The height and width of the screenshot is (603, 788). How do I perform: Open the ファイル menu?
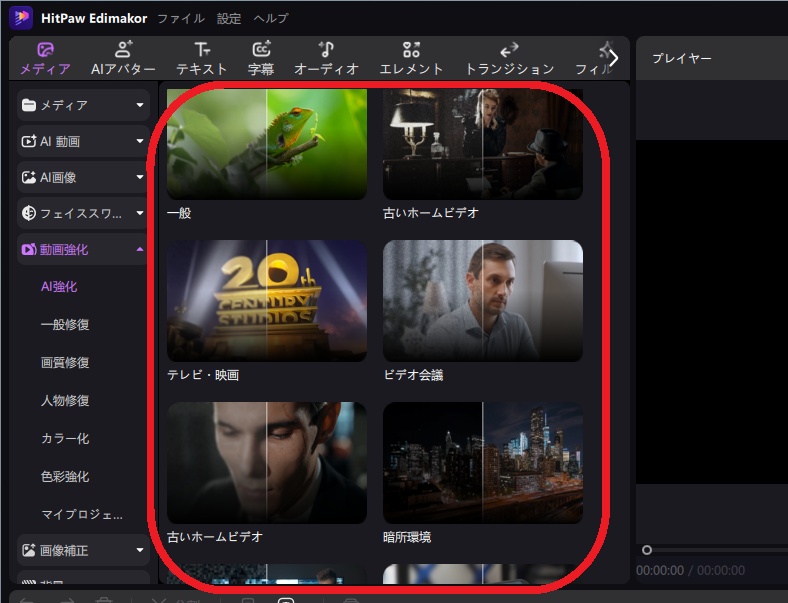click(x=181, y=19)
